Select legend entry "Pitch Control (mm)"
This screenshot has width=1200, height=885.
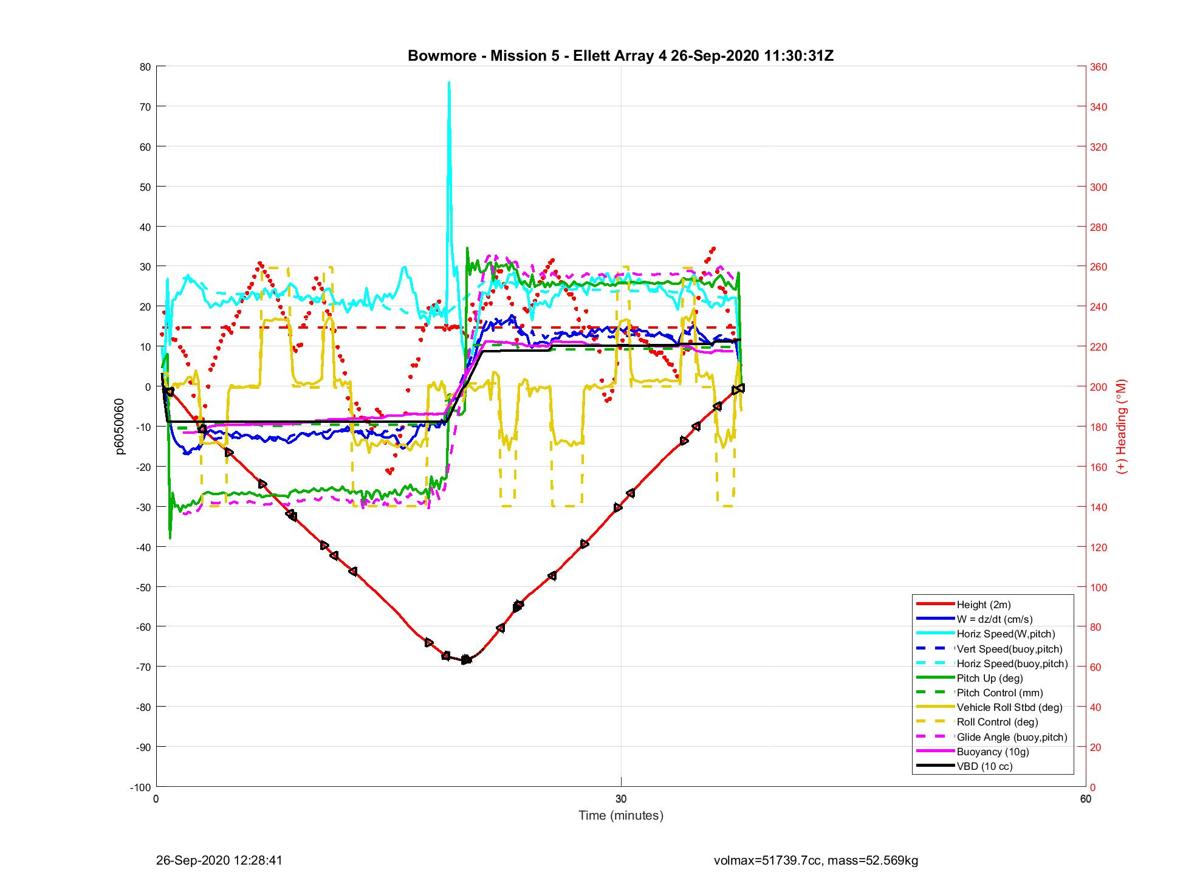pos(1000,693)
